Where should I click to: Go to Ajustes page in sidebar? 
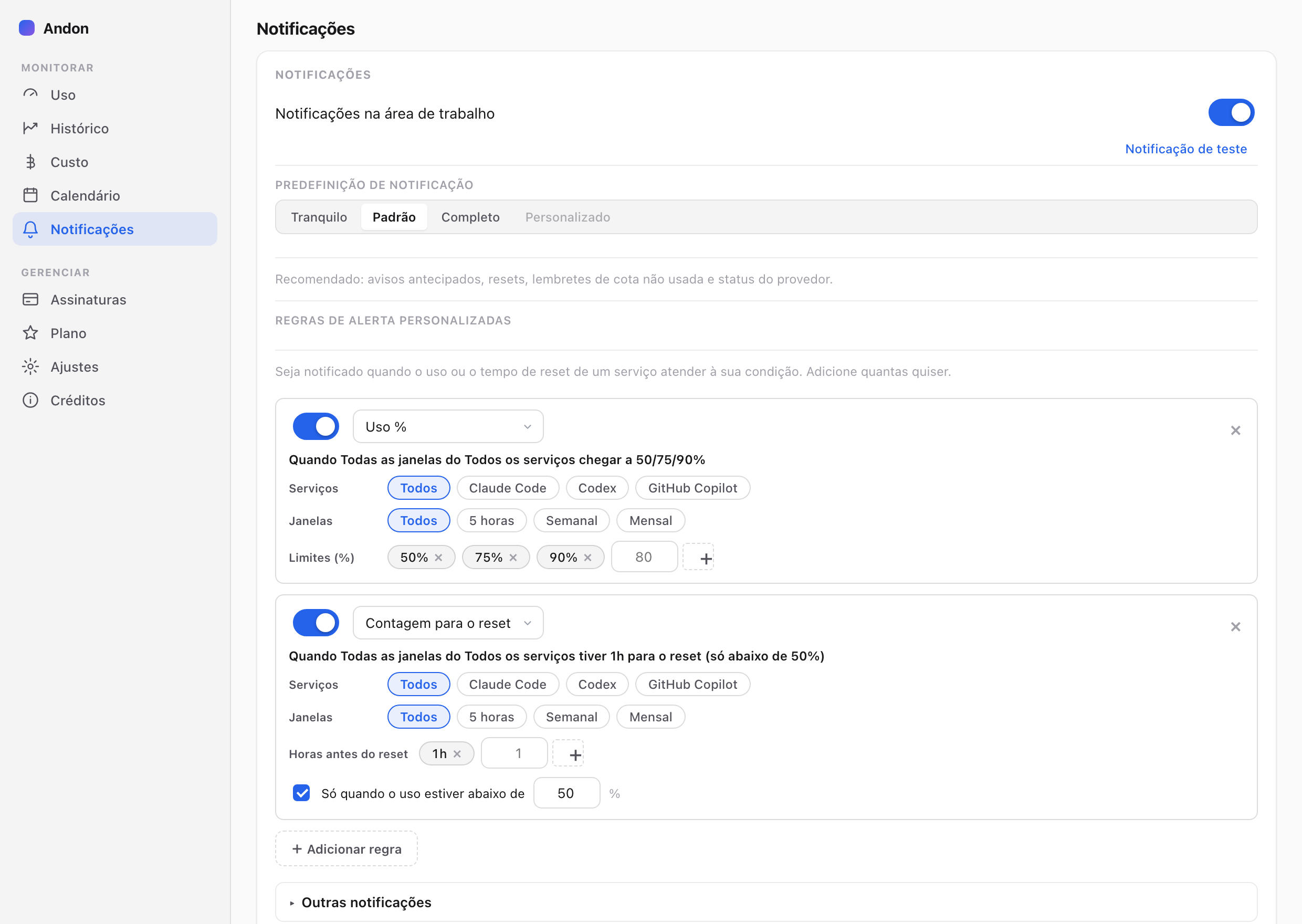click(115, 366)
